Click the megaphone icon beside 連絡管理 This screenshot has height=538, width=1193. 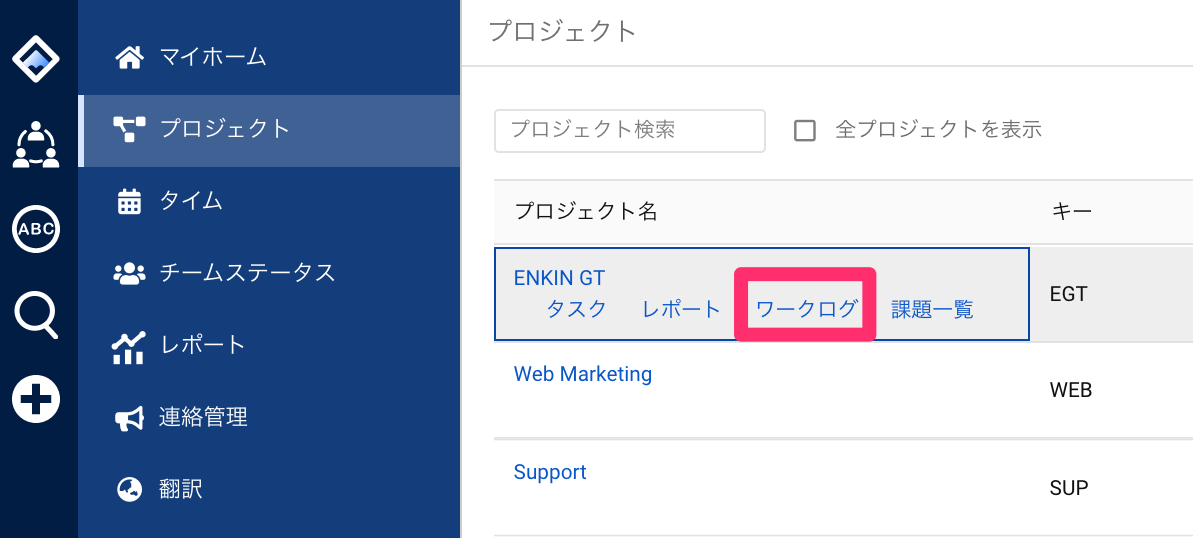click(x=129, y=418)
